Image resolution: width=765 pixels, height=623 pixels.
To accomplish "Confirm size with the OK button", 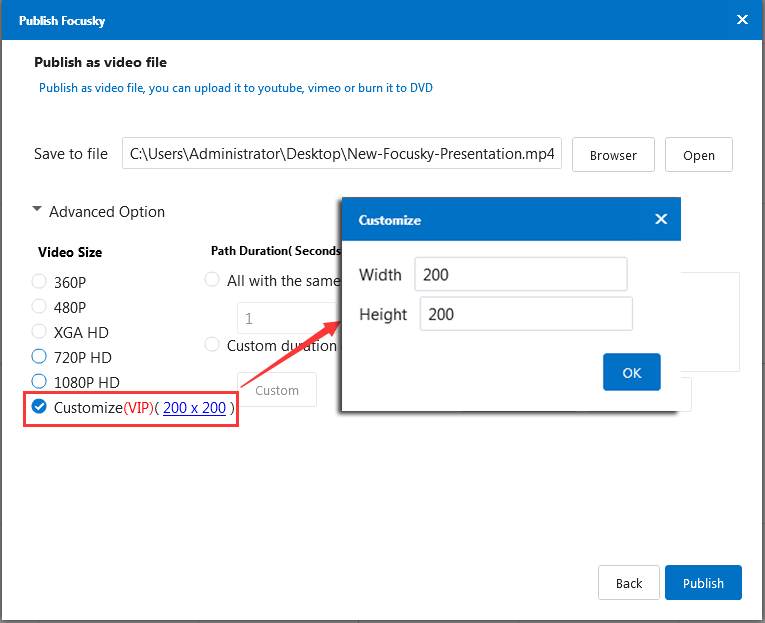I will 632,372.
